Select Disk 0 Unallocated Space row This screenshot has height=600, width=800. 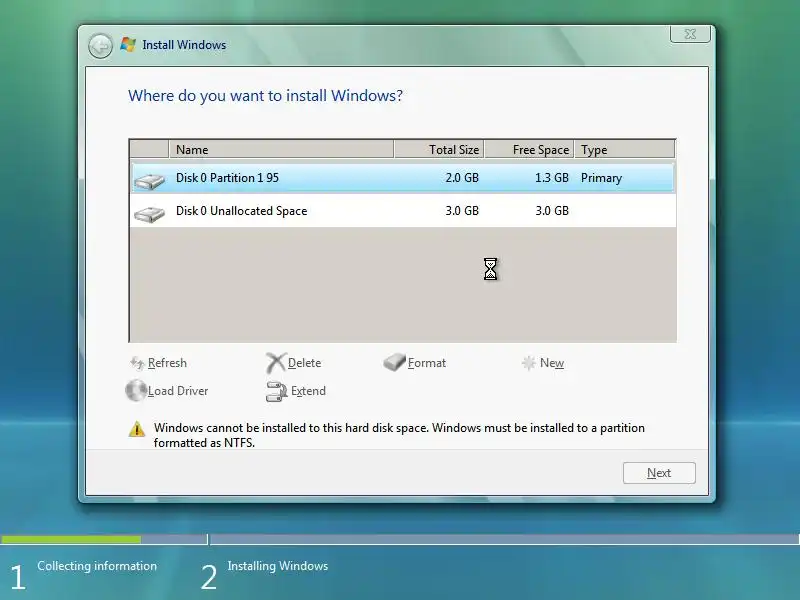click(403, 211)
